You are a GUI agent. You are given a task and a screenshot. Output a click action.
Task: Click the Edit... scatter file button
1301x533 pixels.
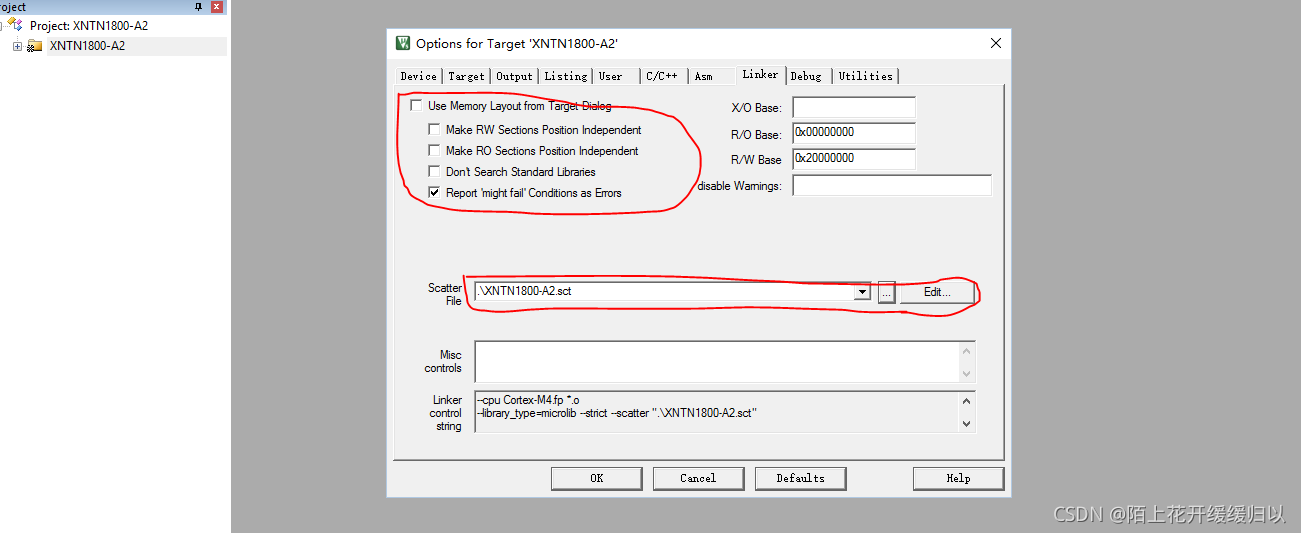click(937, 292)
